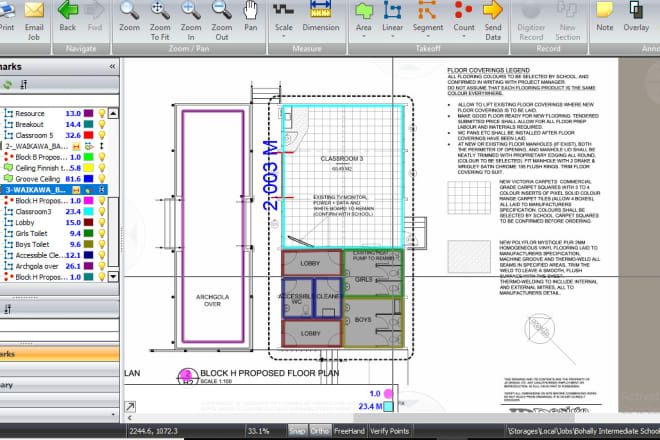This screenshot has width=660, height=440.
Task: Click the 33.1% zoom level field
Action: (258, 431)
